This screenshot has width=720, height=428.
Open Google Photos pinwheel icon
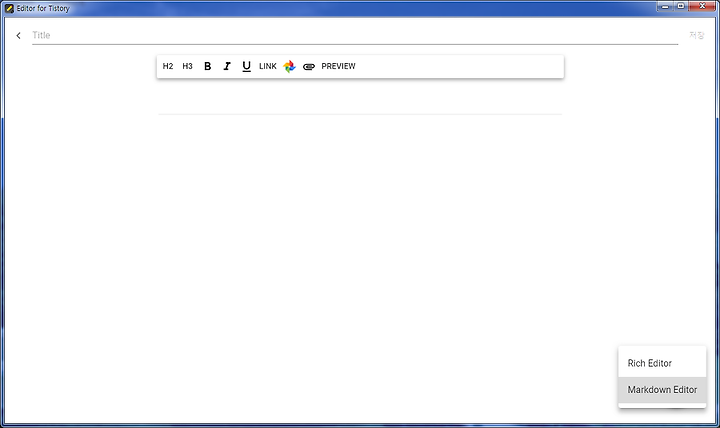289,66
